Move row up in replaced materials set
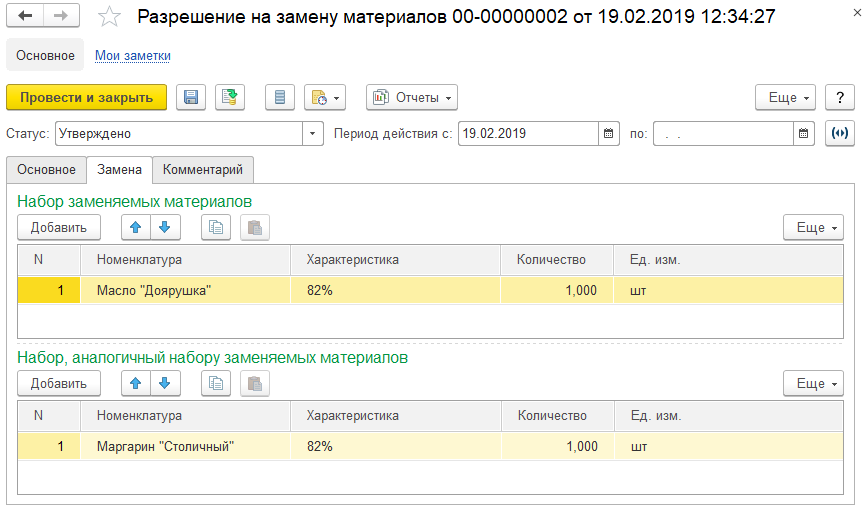The image size is (865, 513). 136,227
